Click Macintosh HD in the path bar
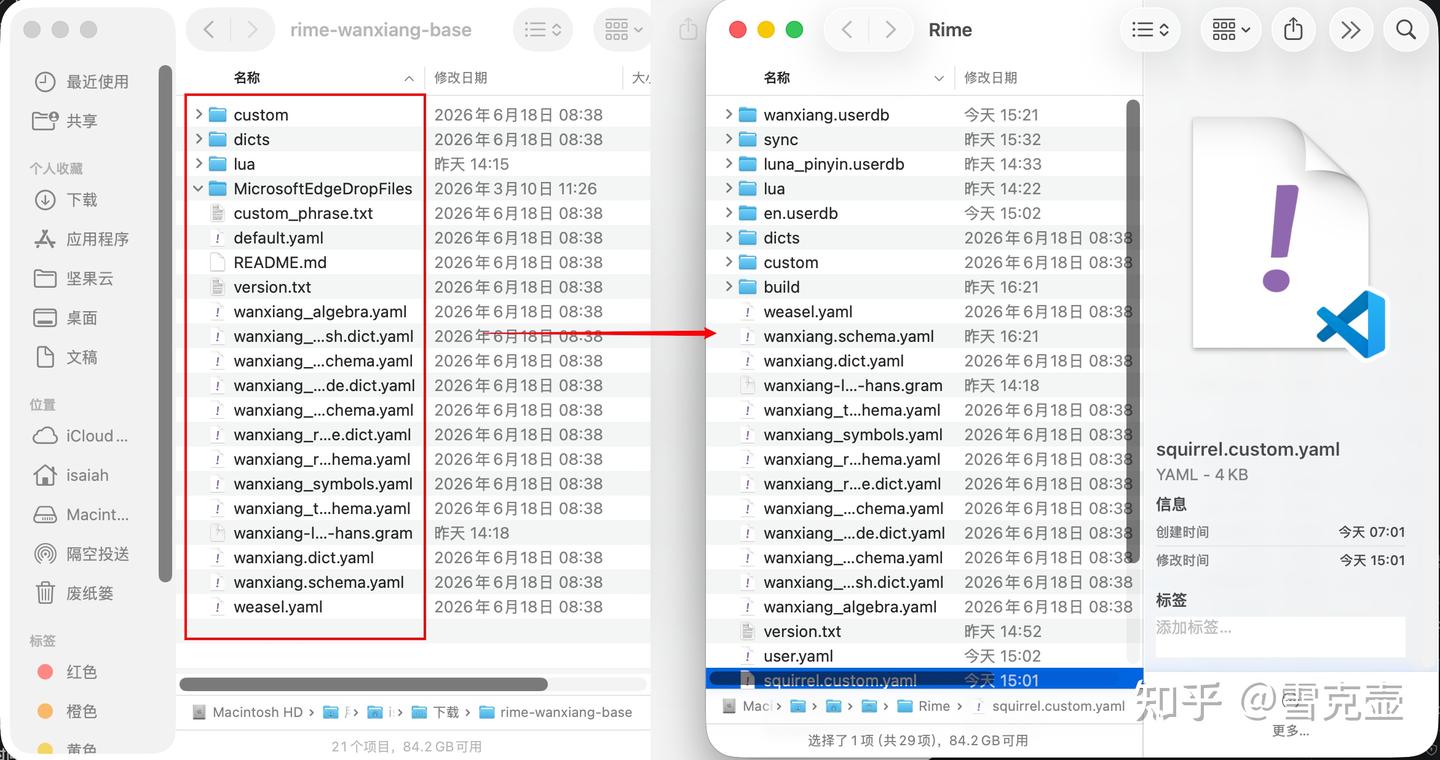 pos(246,712)
